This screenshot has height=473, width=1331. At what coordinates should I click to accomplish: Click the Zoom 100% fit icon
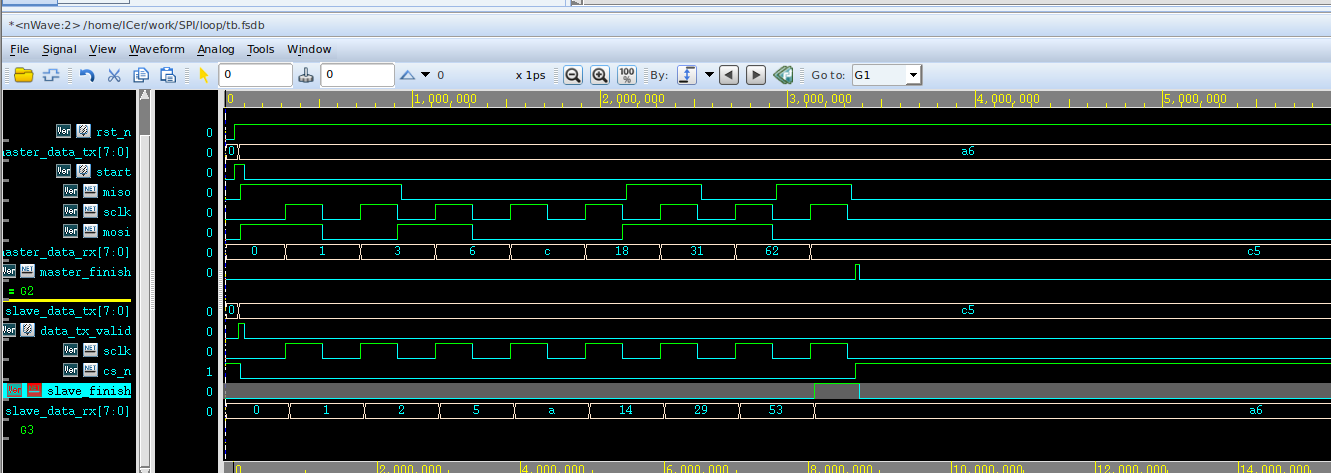[627, 75]
